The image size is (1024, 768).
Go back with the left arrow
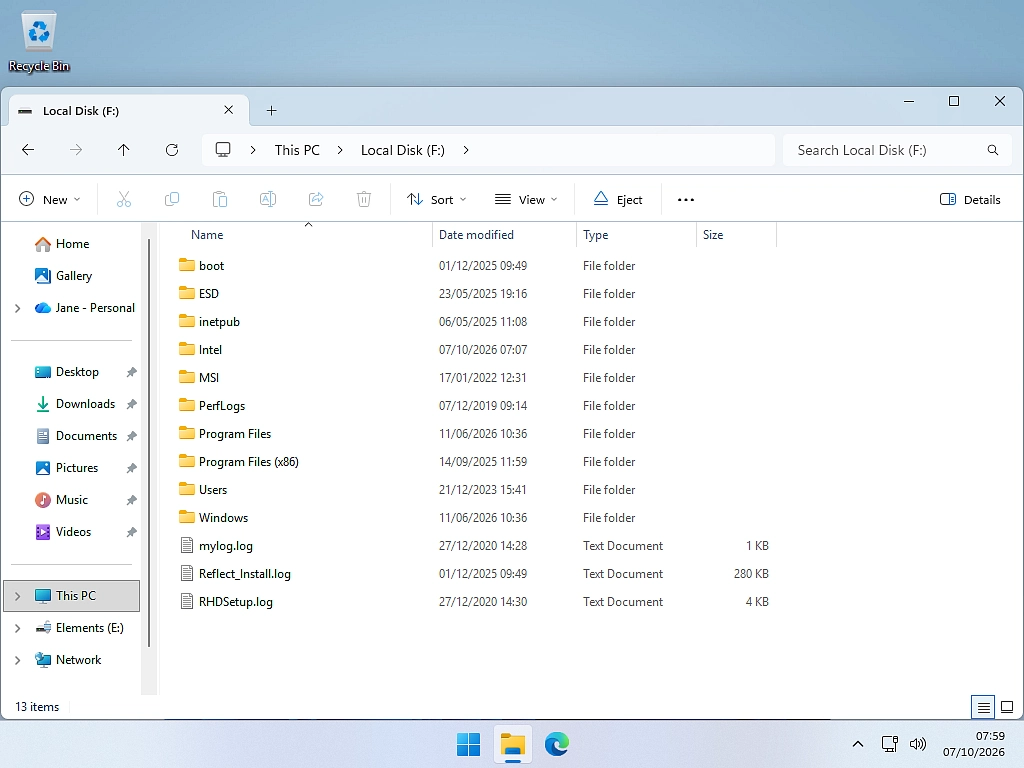(28, 150)
